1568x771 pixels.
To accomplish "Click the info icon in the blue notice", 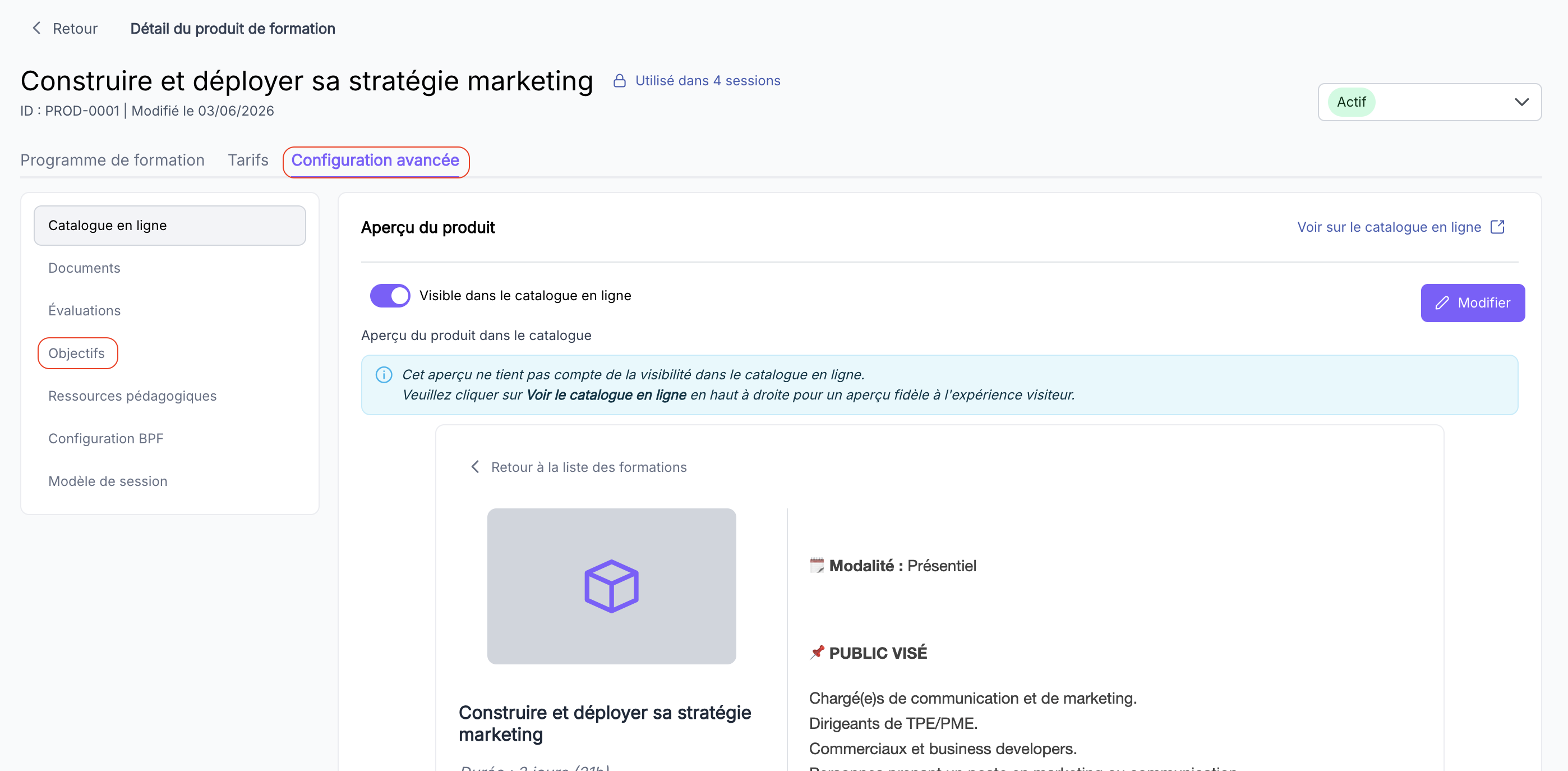I will click(x=384, y=374).
